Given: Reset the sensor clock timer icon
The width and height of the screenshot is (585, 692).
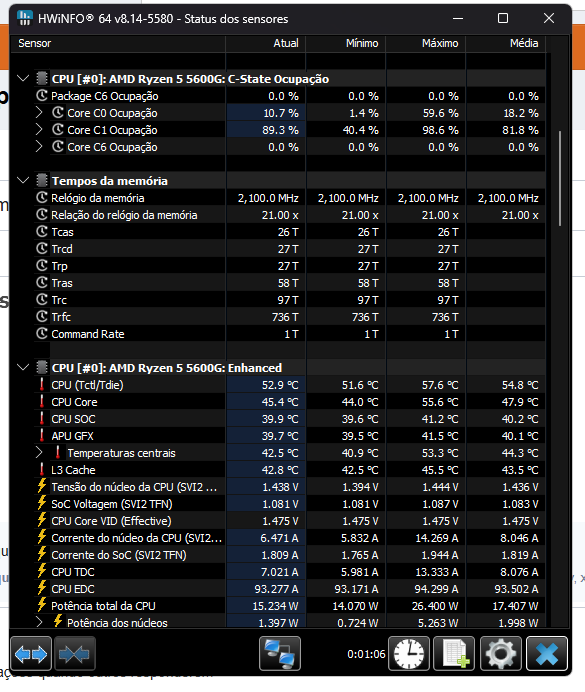Looking at the screenshot, I should pos(409,654).
